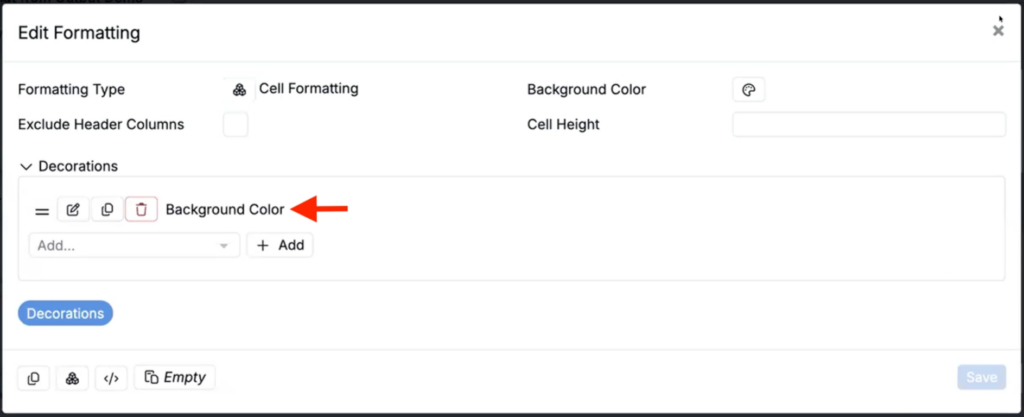Click the Cell Formatting type icon
Viewport: 1024px width, 417px height.
[239, 90]
